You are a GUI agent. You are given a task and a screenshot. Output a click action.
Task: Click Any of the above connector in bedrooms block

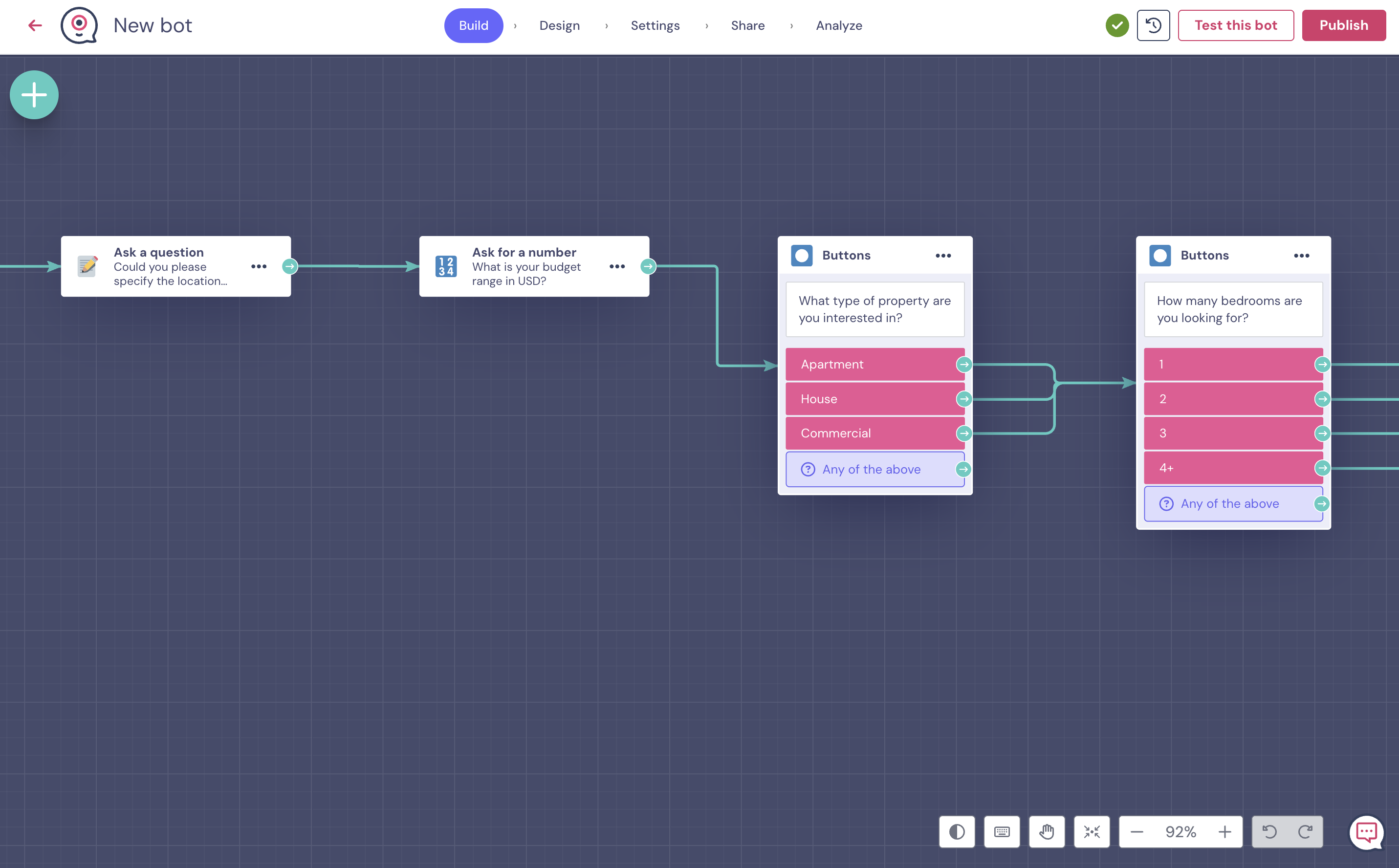click(1322, 504)
